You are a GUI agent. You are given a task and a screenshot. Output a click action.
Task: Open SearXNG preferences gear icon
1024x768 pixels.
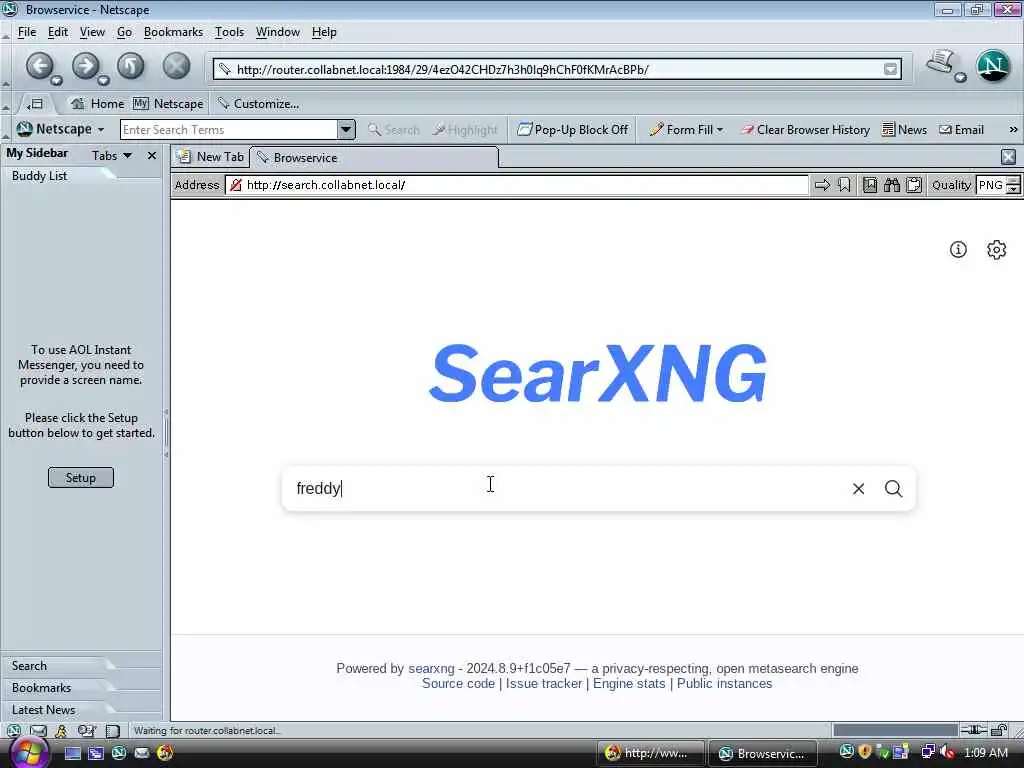(997, 249)
